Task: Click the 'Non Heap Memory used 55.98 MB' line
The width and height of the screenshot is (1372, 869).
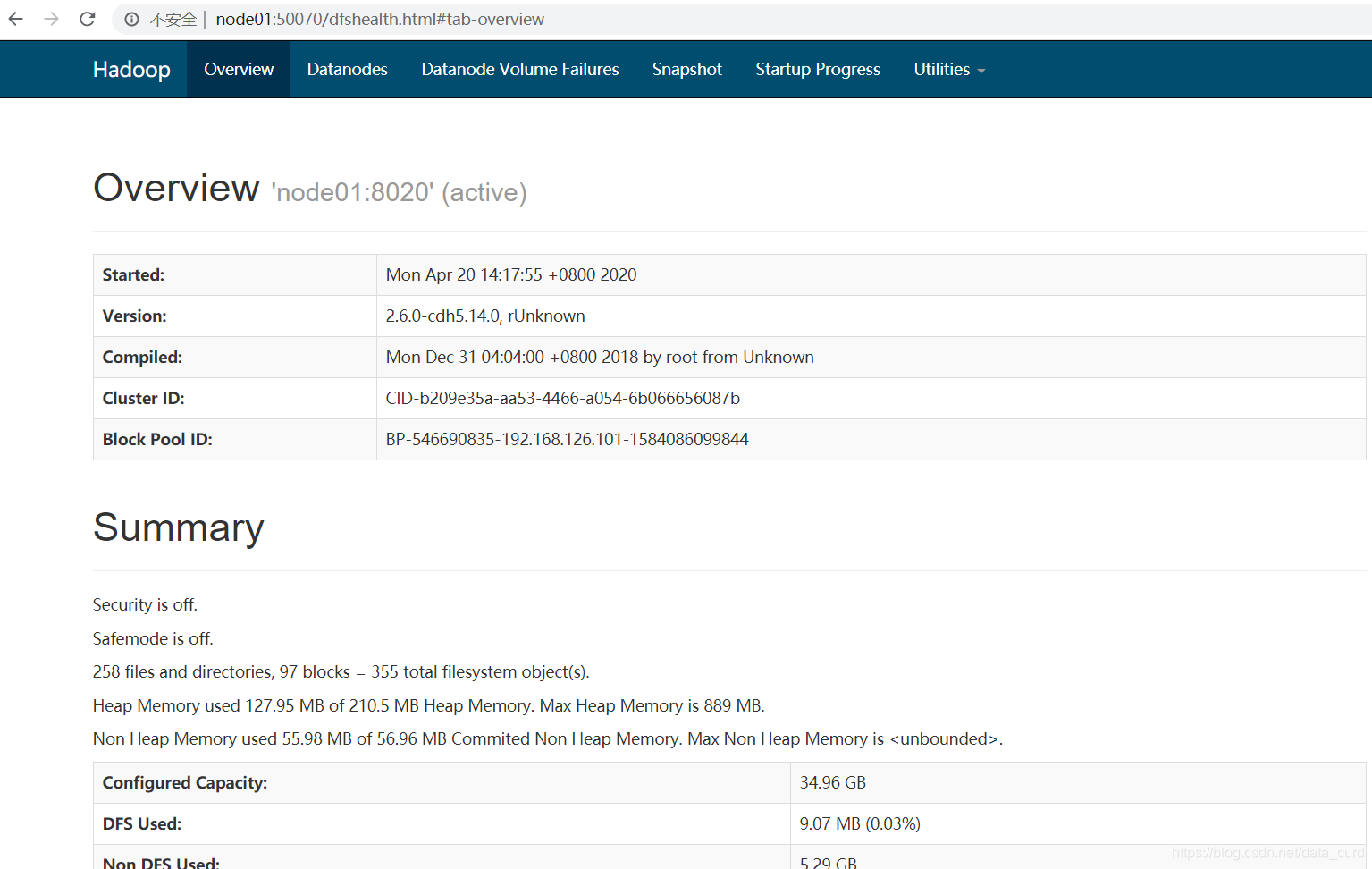Action: tap(548, 739)
